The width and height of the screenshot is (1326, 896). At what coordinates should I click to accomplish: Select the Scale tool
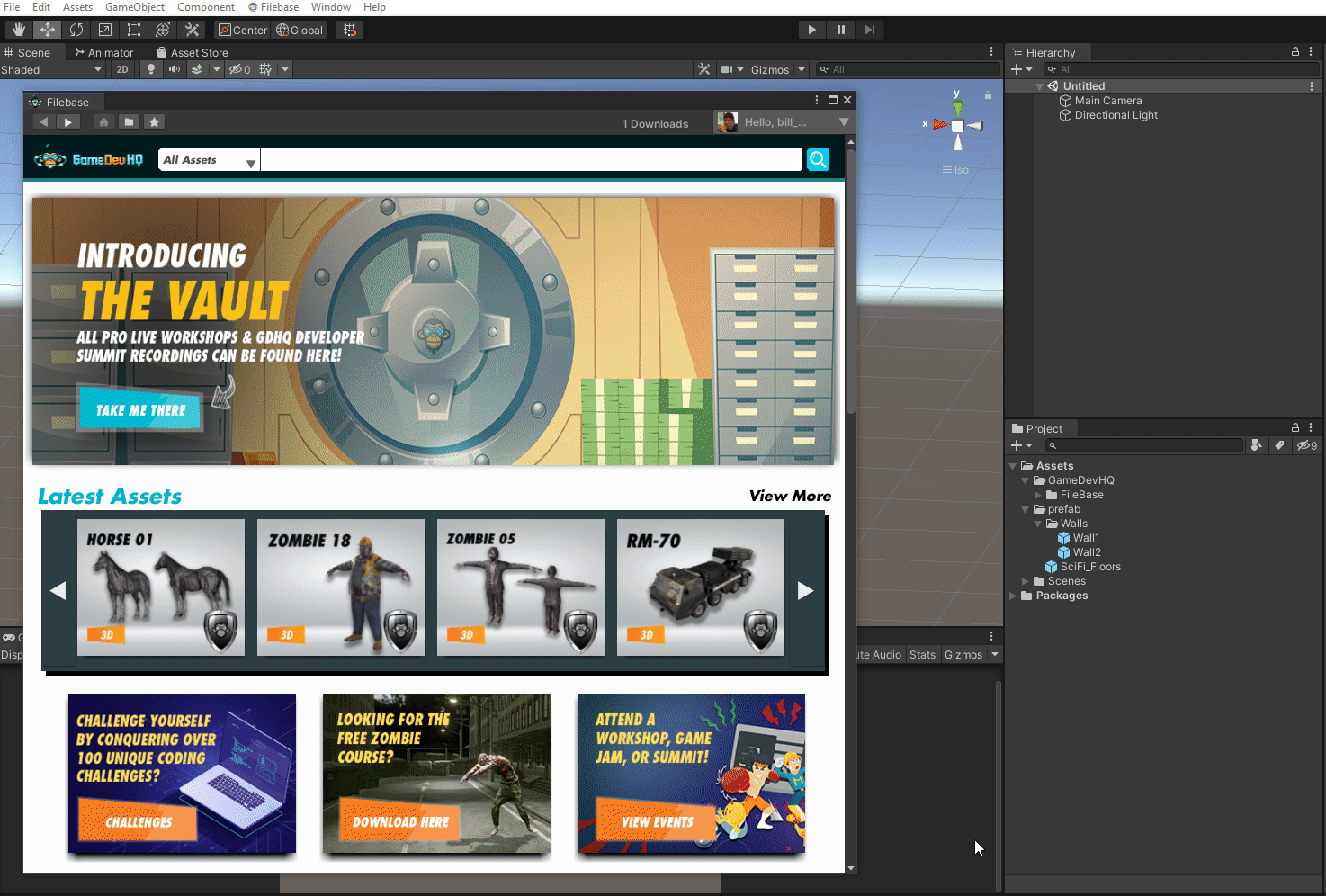(105, 30)
